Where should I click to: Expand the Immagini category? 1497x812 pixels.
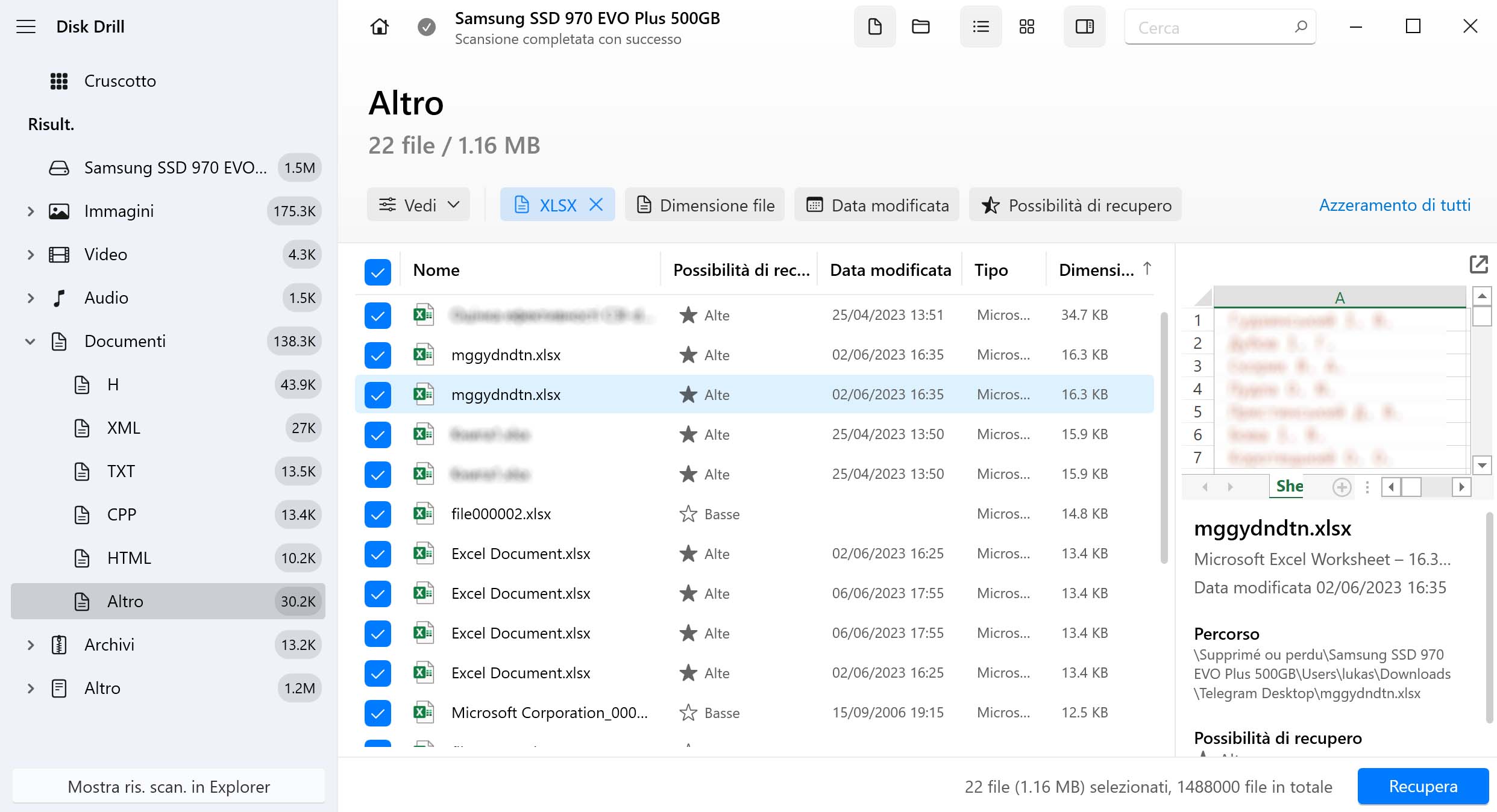(30, 211)
